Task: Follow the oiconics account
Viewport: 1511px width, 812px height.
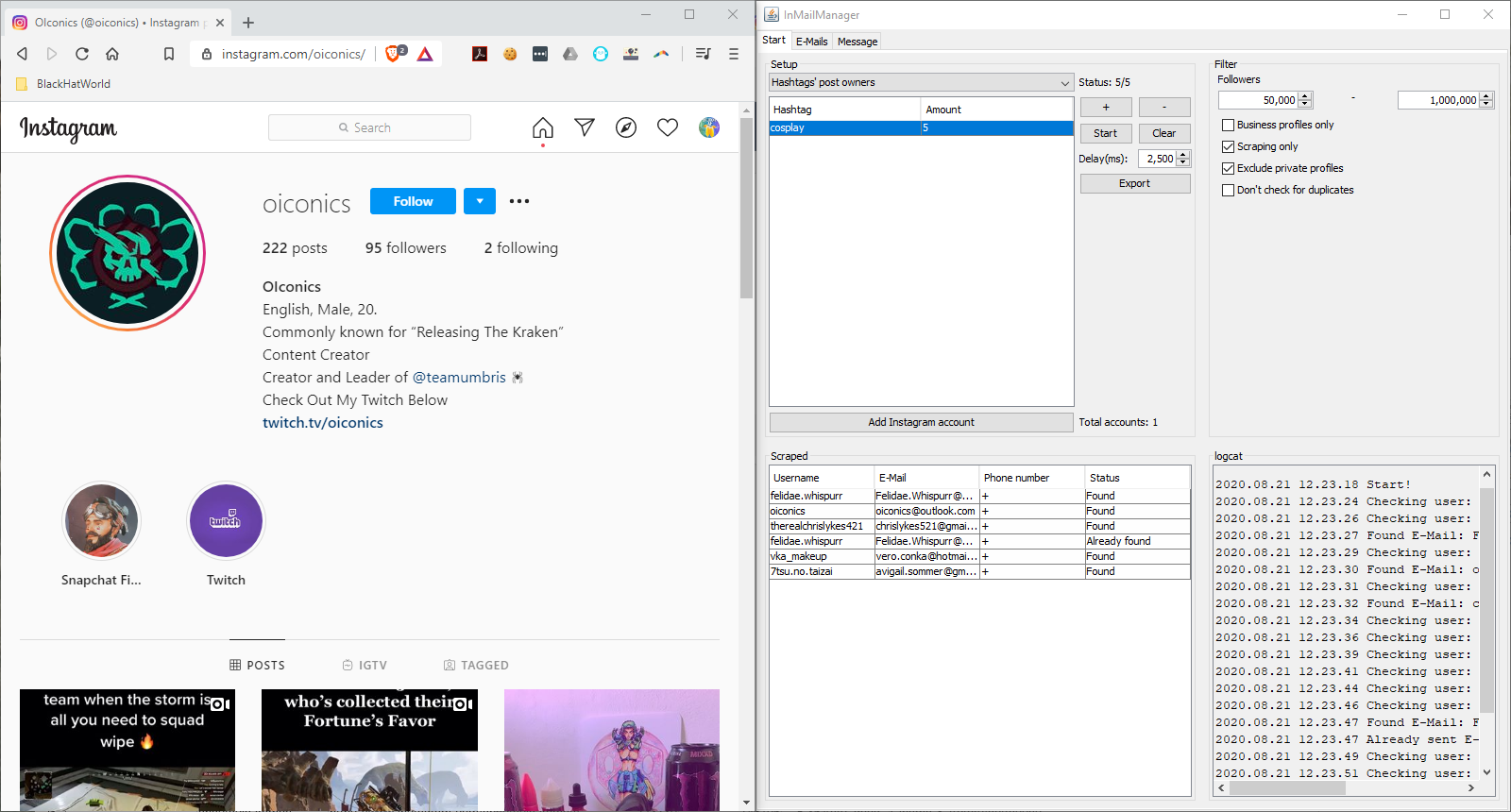Action: pos(413,201)
